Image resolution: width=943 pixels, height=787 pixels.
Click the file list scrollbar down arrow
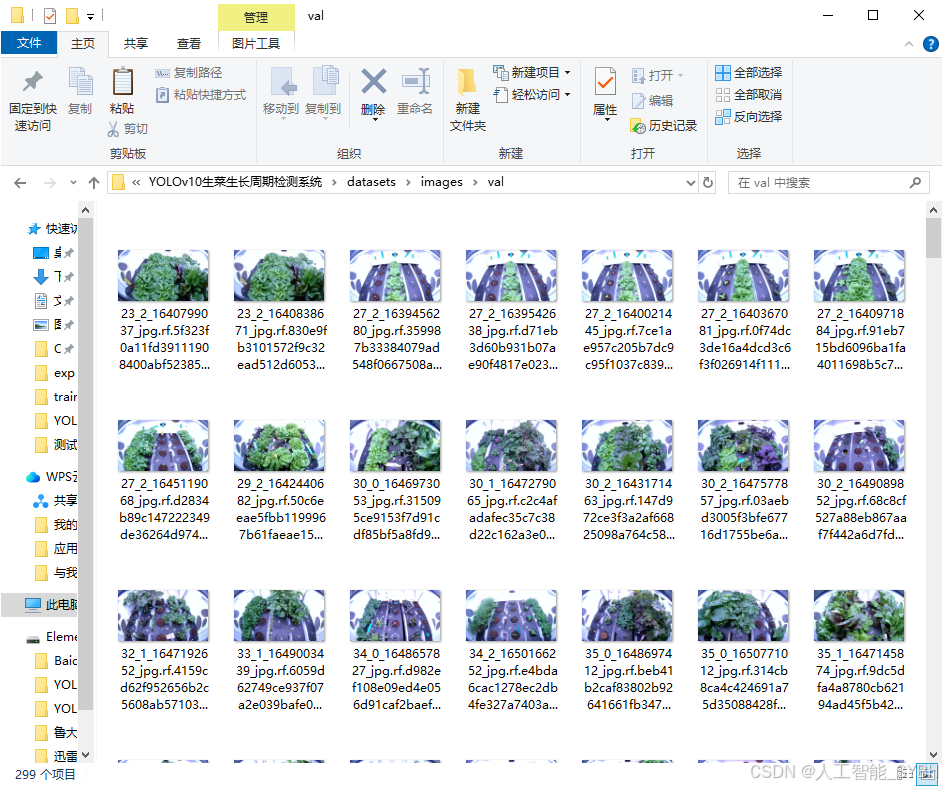[x=933, y=755]
